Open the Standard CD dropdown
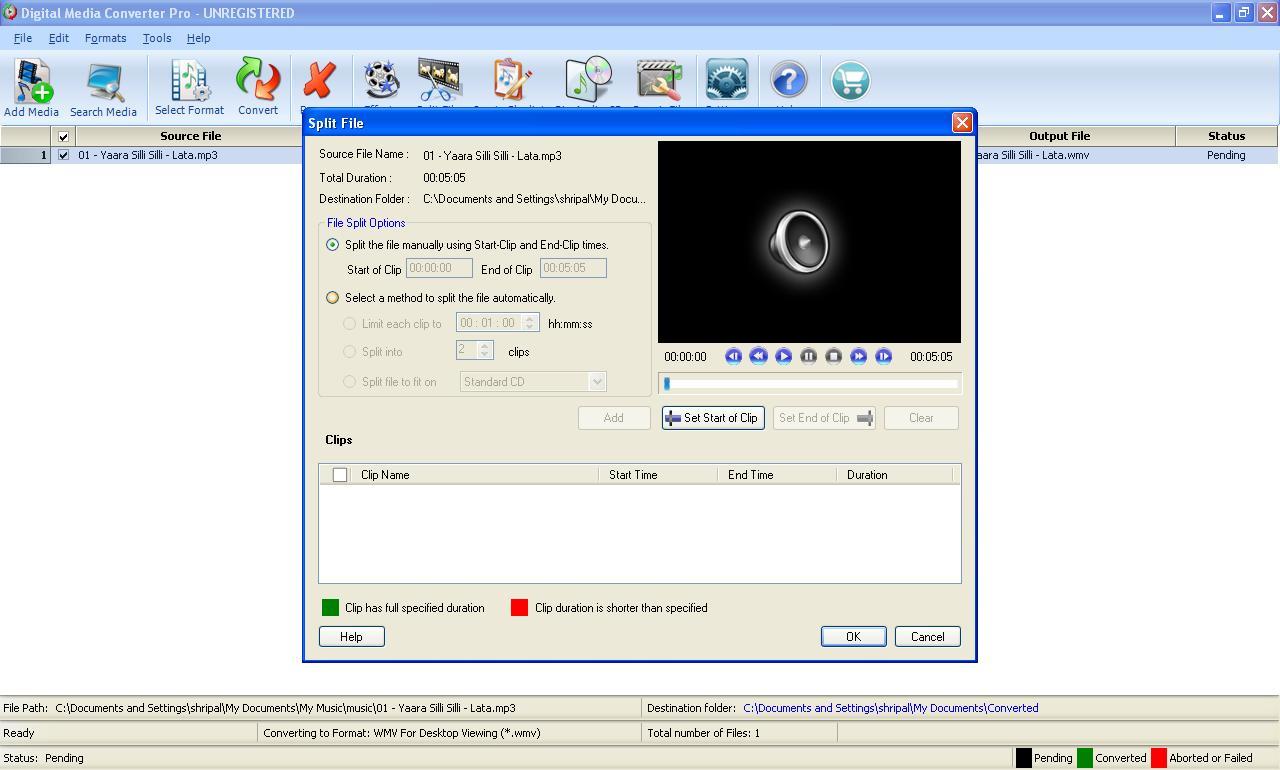The image size is (1280, 770). click(597, 382)
